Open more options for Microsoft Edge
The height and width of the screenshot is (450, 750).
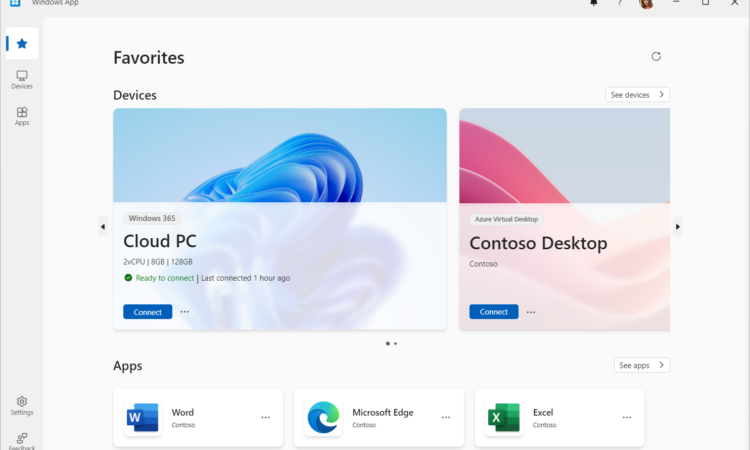pyautogui.click(x=446, y=417)
